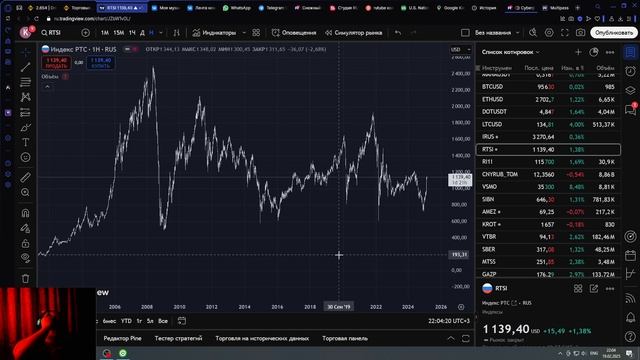Start Симулятор рынка replay
This screenshot has height=360, width=640.
coord(353,33)
